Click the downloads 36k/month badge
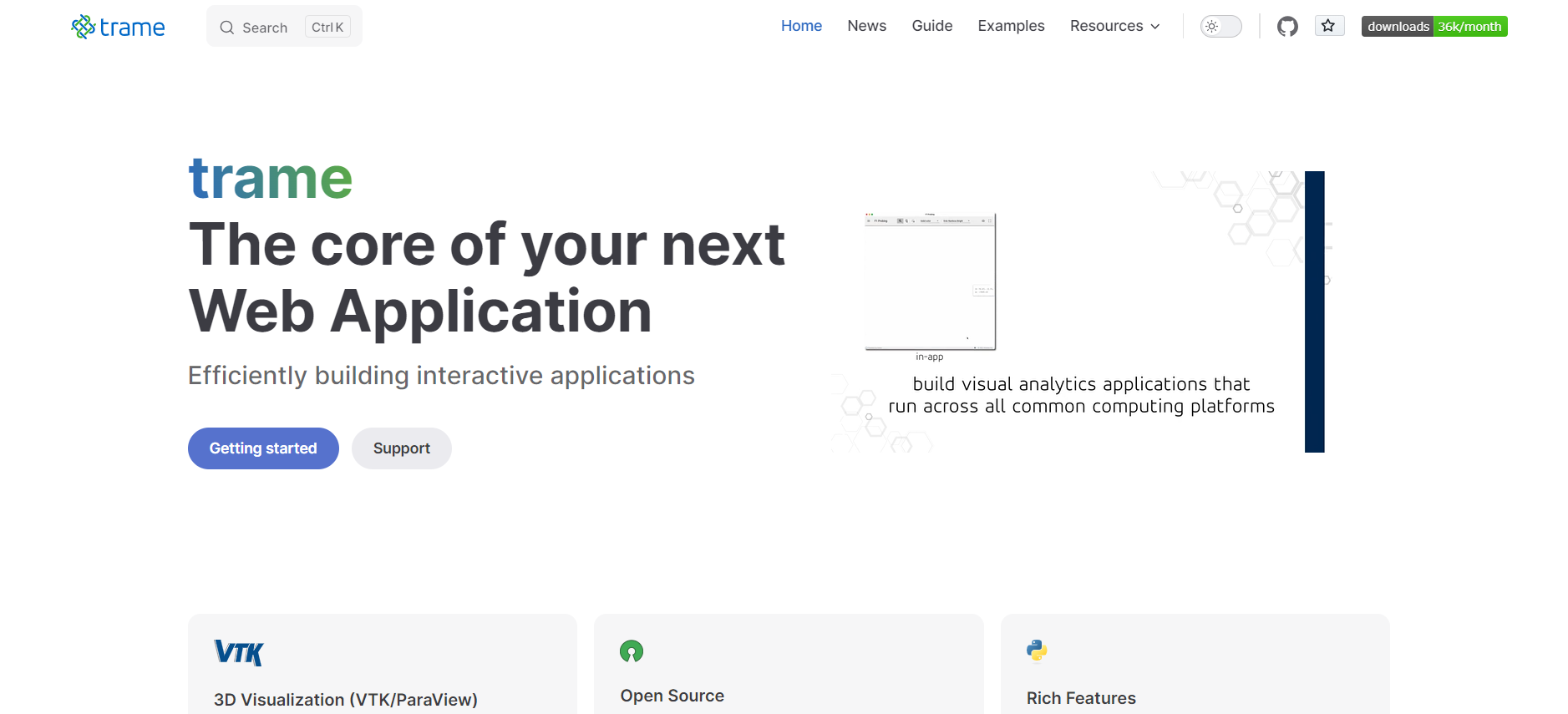This screenshot has width=1568, height=714. click(x=1434, y=27)
